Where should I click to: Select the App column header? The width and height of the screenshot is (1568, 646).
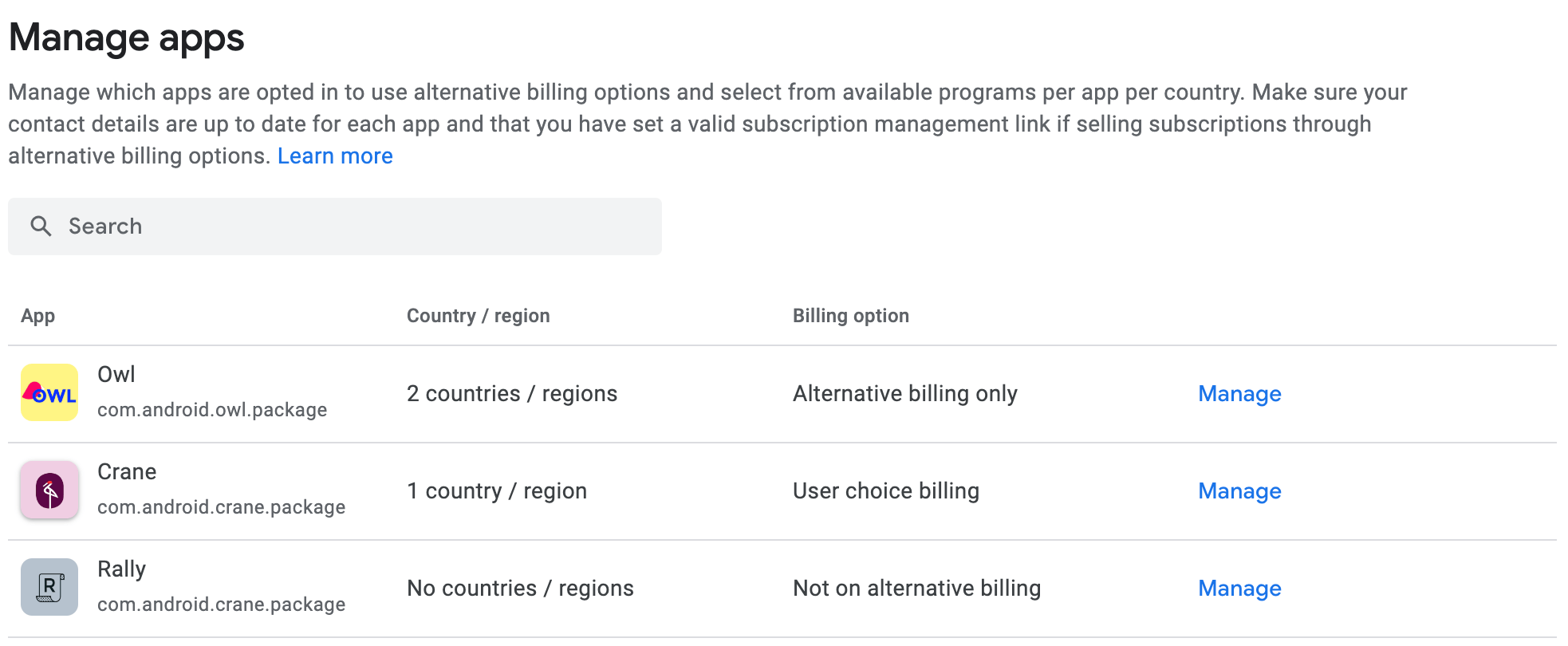coord(38,315)
